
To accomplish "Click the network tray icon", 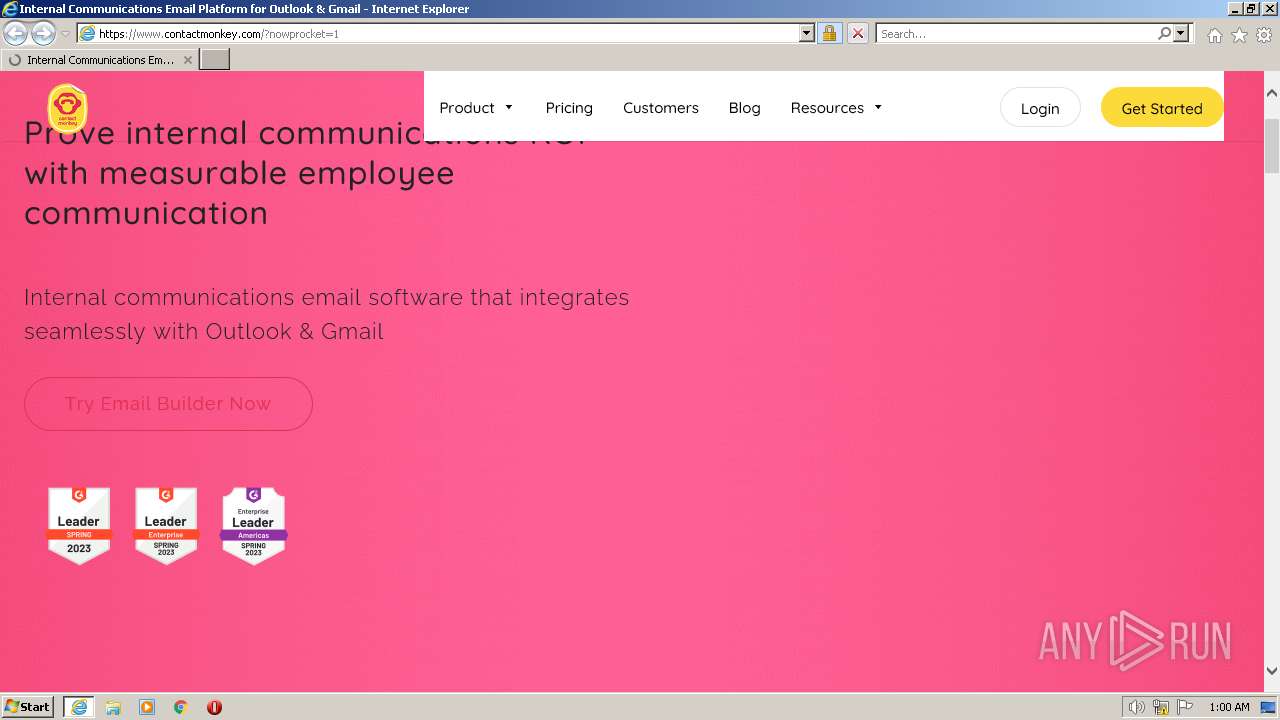I will (x=1161, y=707).
